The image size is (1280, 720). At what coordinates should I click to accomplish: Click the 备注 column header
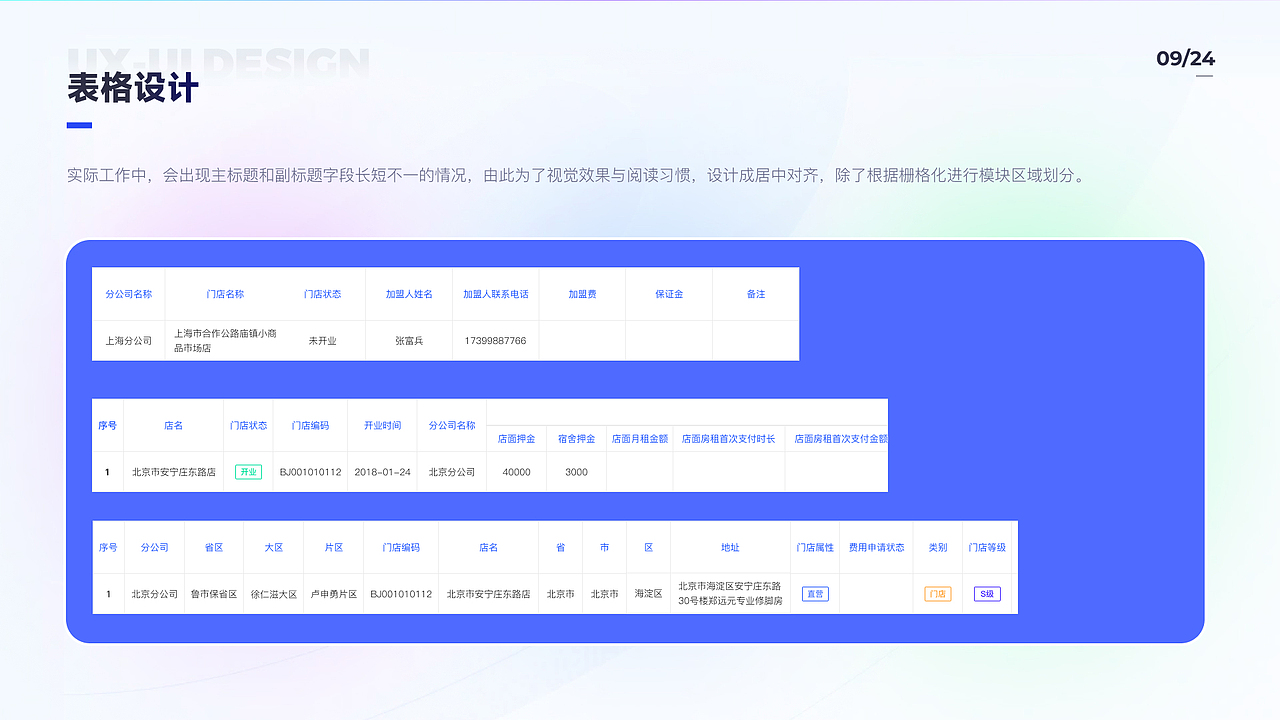tap(755, 294)
